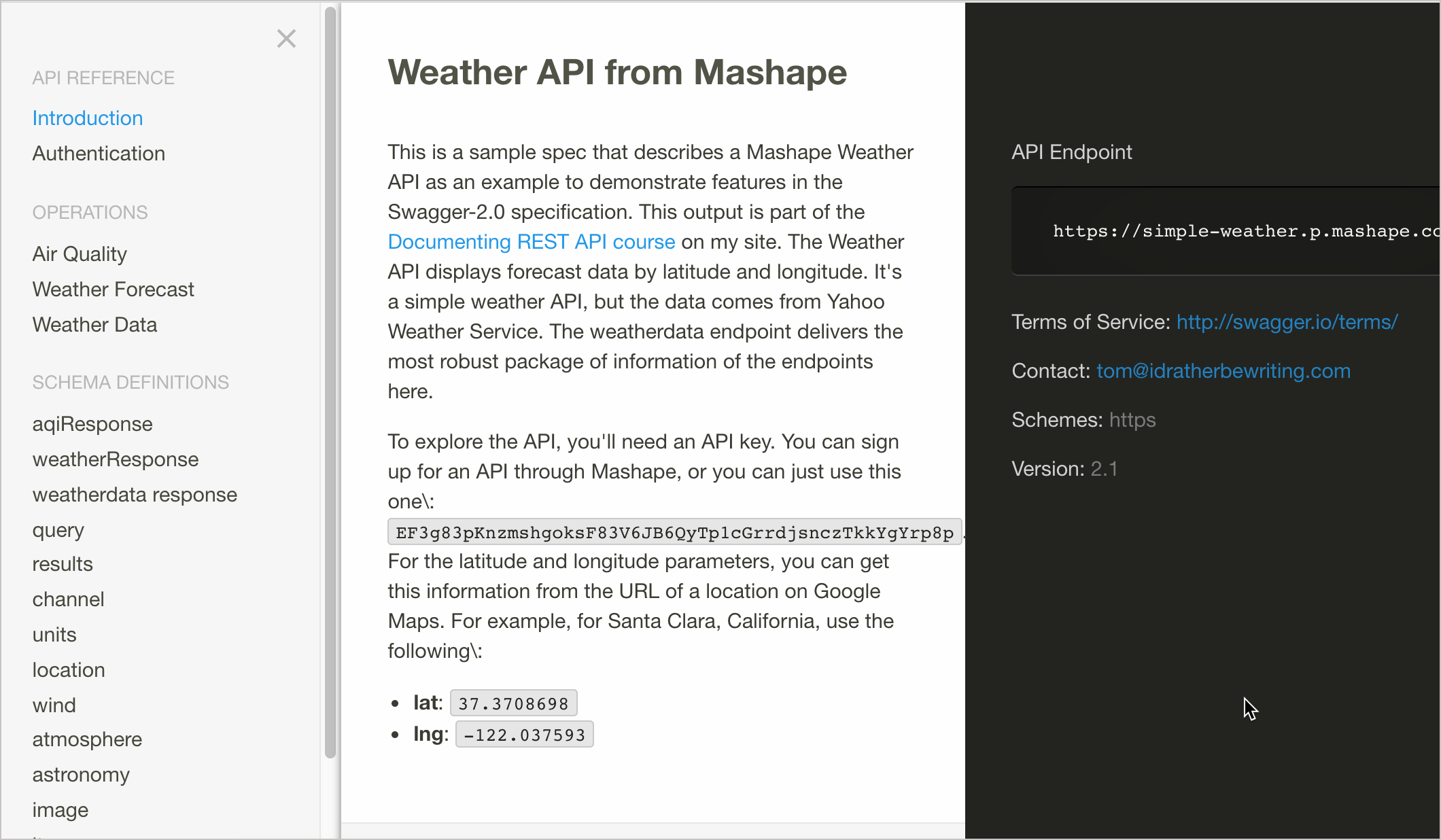Select the Weather Data operation

click(94, 325)
